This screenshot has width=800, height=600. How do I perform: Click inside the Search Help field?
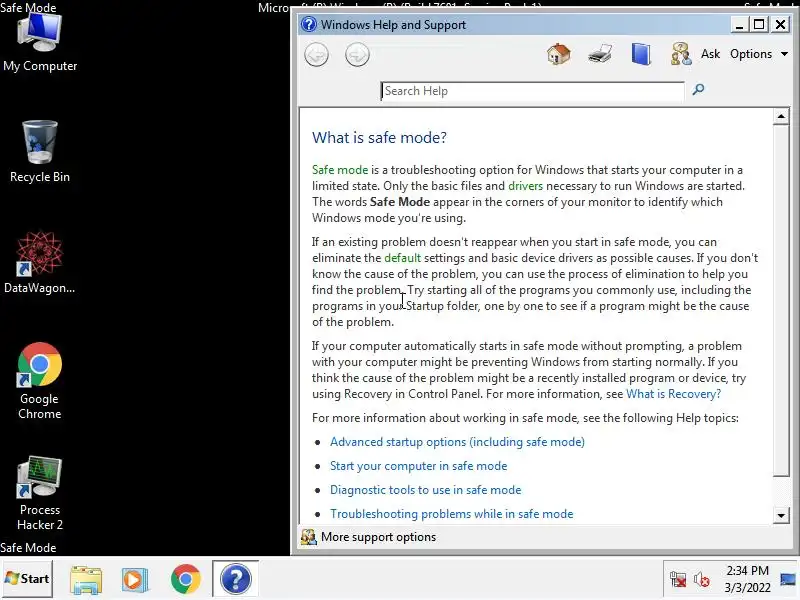click(x=532, y=91)
